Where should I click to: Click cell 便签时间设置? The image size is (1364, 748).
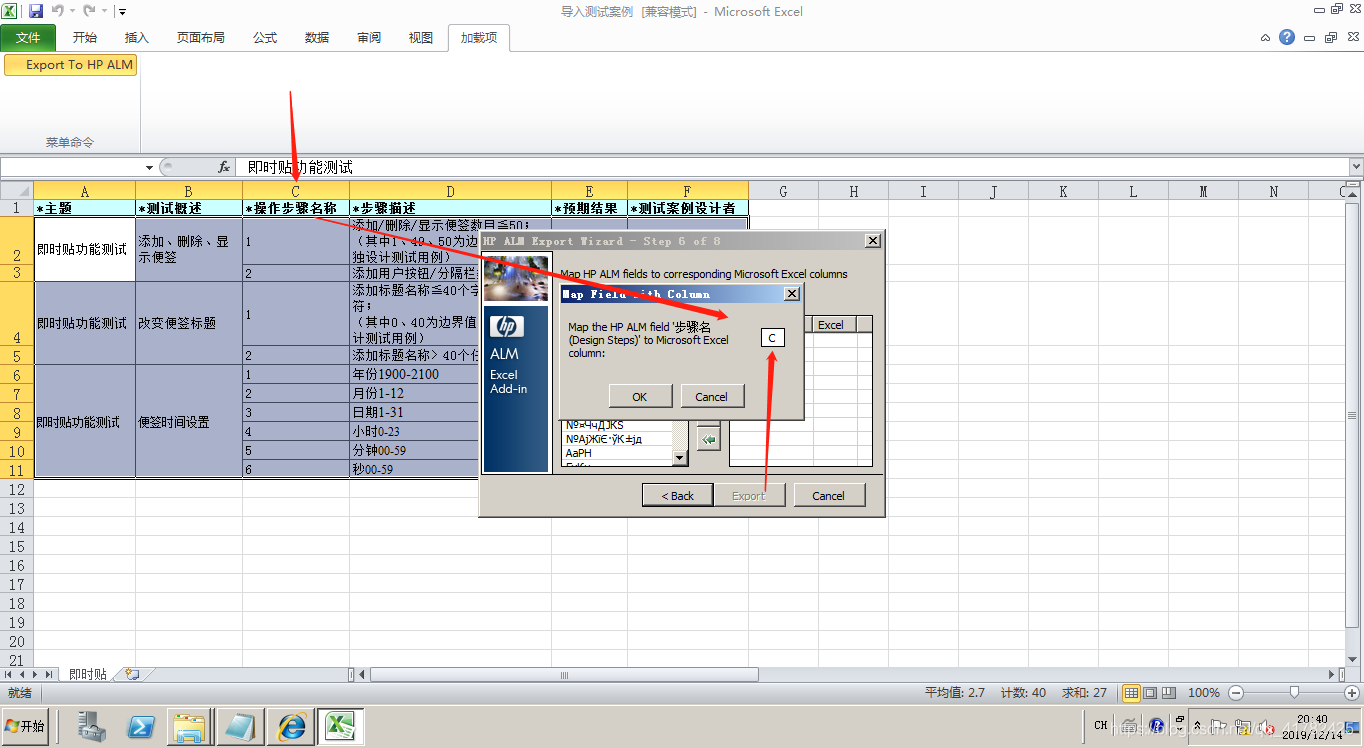[189, 421]
